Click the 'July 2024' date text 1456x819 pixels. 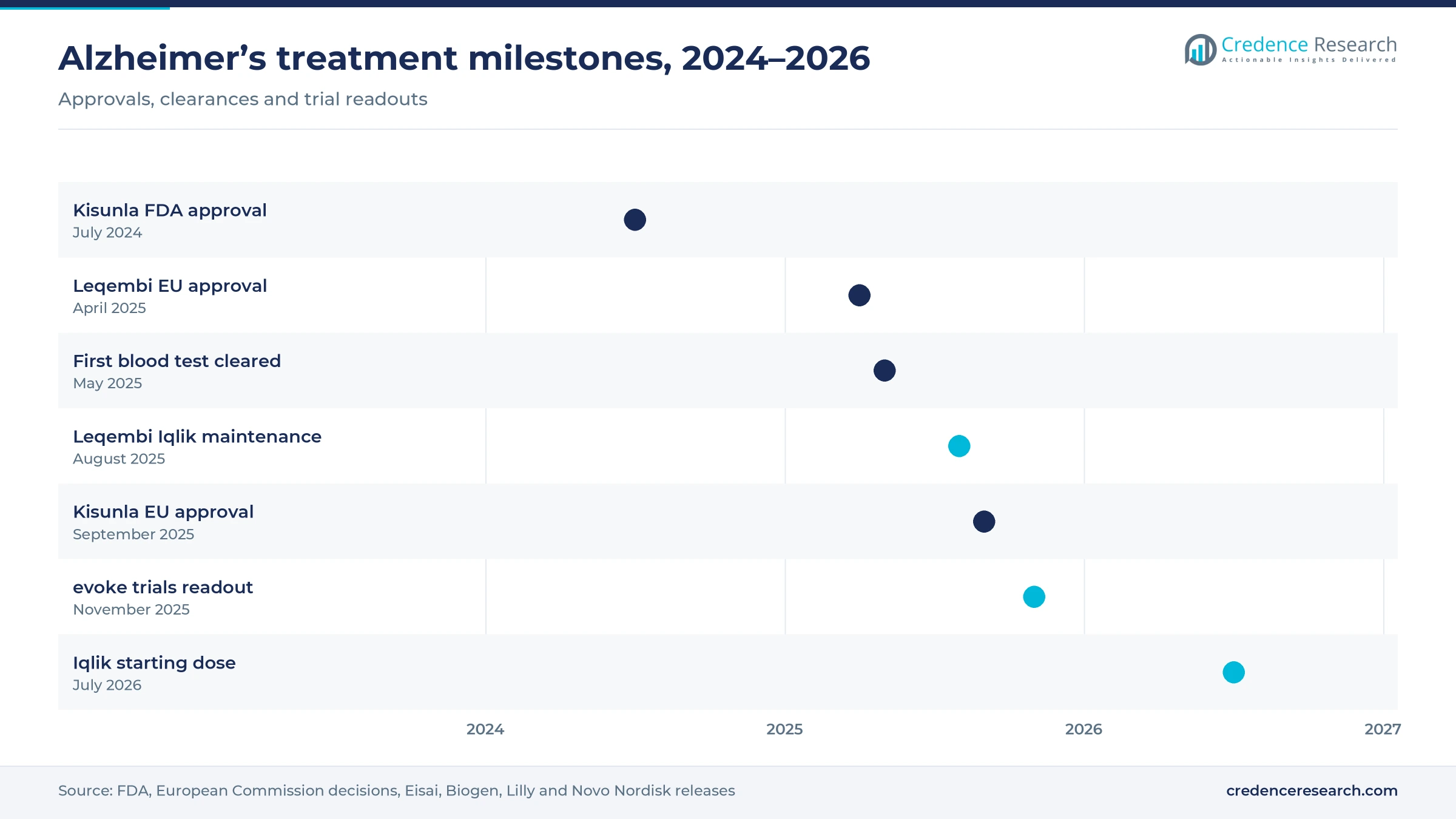pos(107,232)
